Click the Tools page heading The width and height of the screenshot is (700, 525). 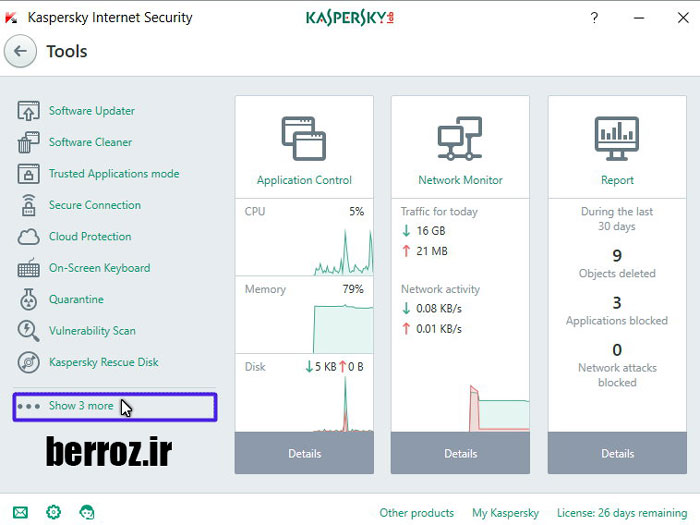[67, 52]
